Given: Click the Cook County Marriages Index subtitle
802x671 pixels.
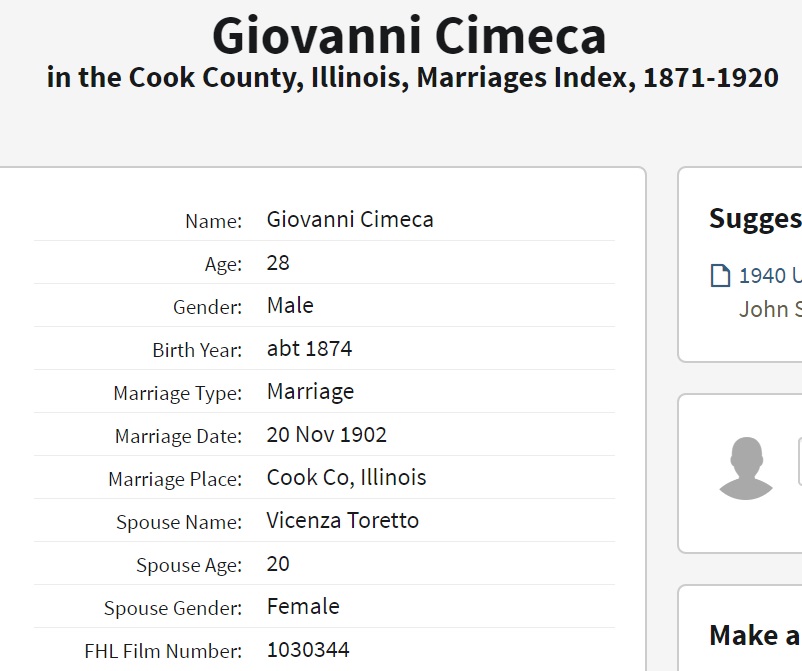Looking at the screenshot, I should (412, 78).
